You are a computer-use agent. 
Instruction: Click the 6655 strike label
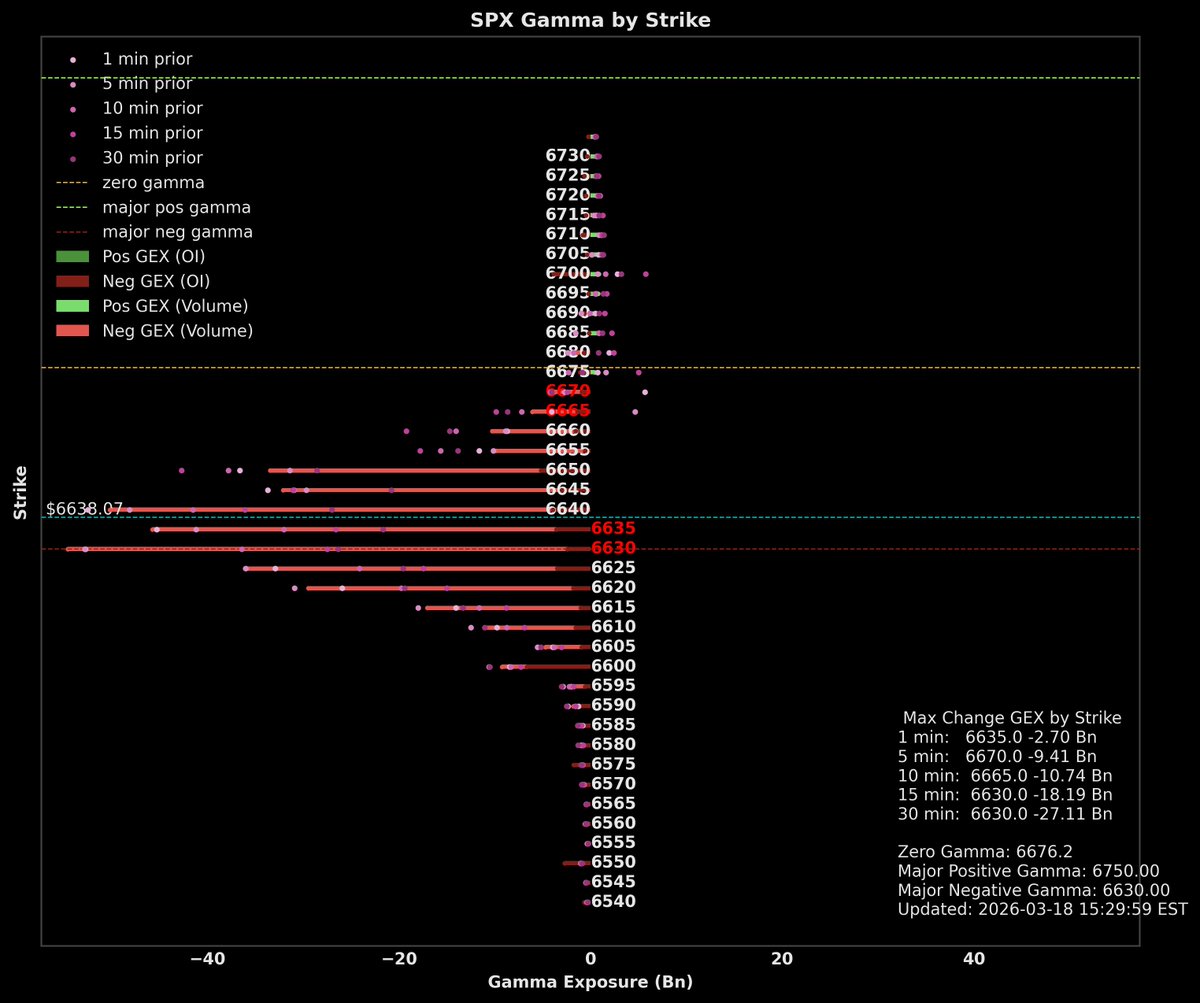(568, 450)
